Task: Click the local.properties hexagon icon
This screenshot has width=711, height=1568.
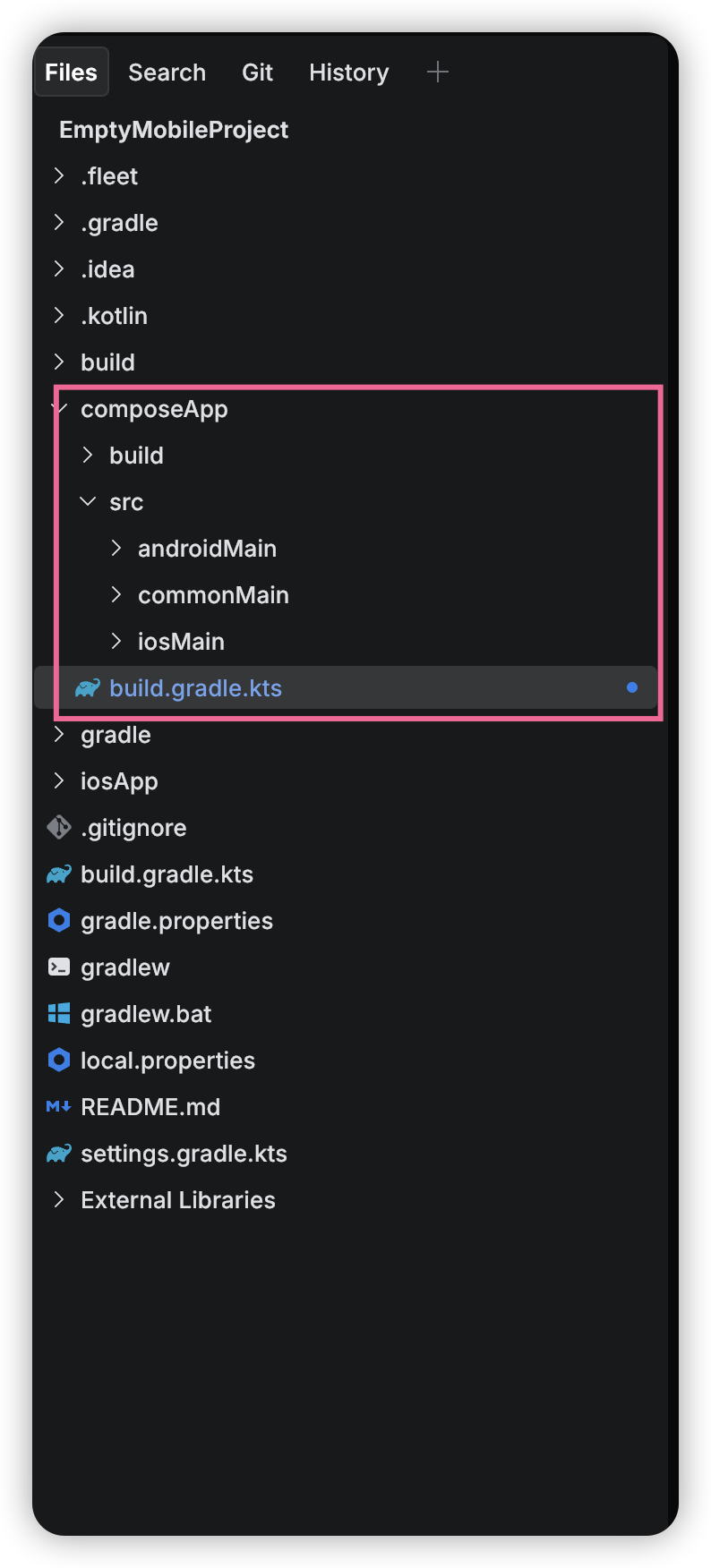Action: (x=59, y=1061)
